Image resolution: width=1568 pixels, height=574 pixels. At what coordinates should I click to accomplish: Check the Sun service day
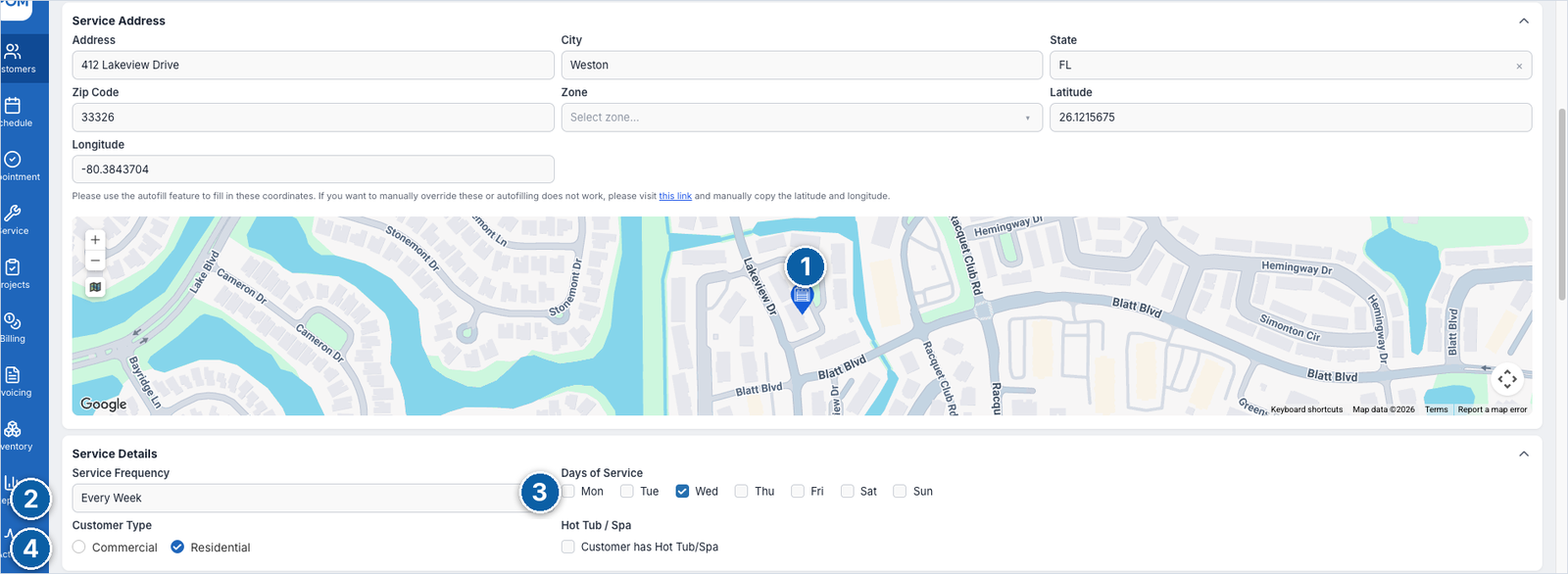point(900,491)
